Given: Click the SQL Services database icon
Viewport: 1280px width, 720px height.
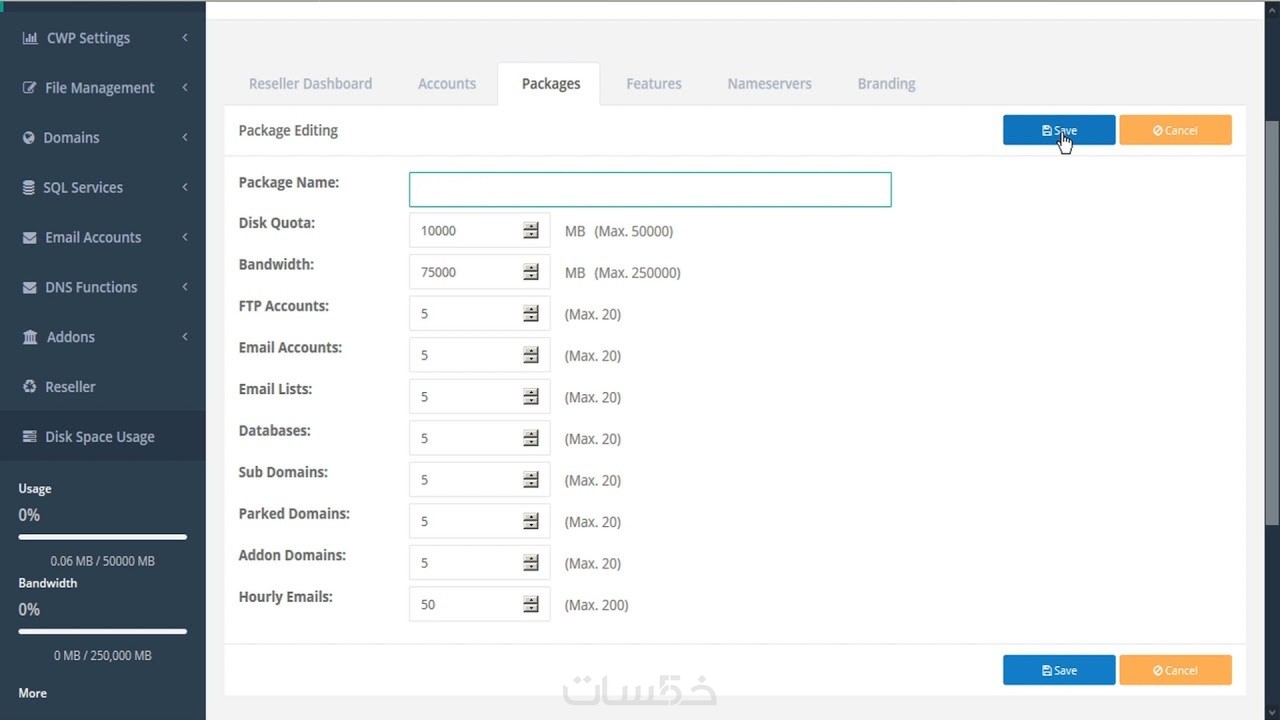Looking at the screenshot, I should pos(29,188).
